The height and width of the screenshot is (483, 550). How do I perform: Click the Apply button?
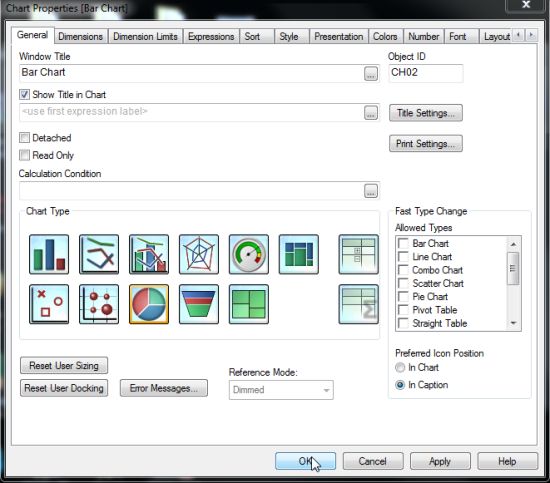click(440, 461)
